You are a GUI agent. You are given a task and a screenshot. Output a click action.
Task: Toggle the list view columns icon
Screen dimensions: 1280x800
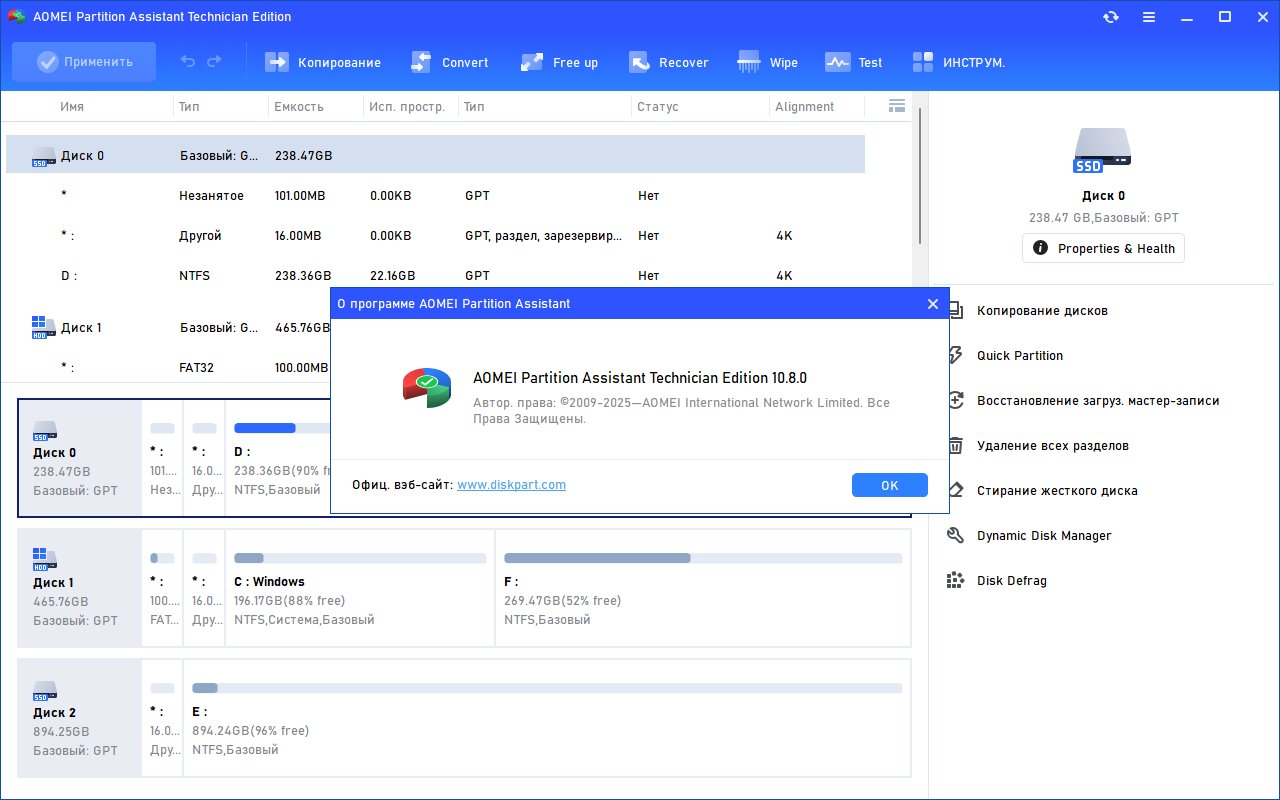(896, 106)
